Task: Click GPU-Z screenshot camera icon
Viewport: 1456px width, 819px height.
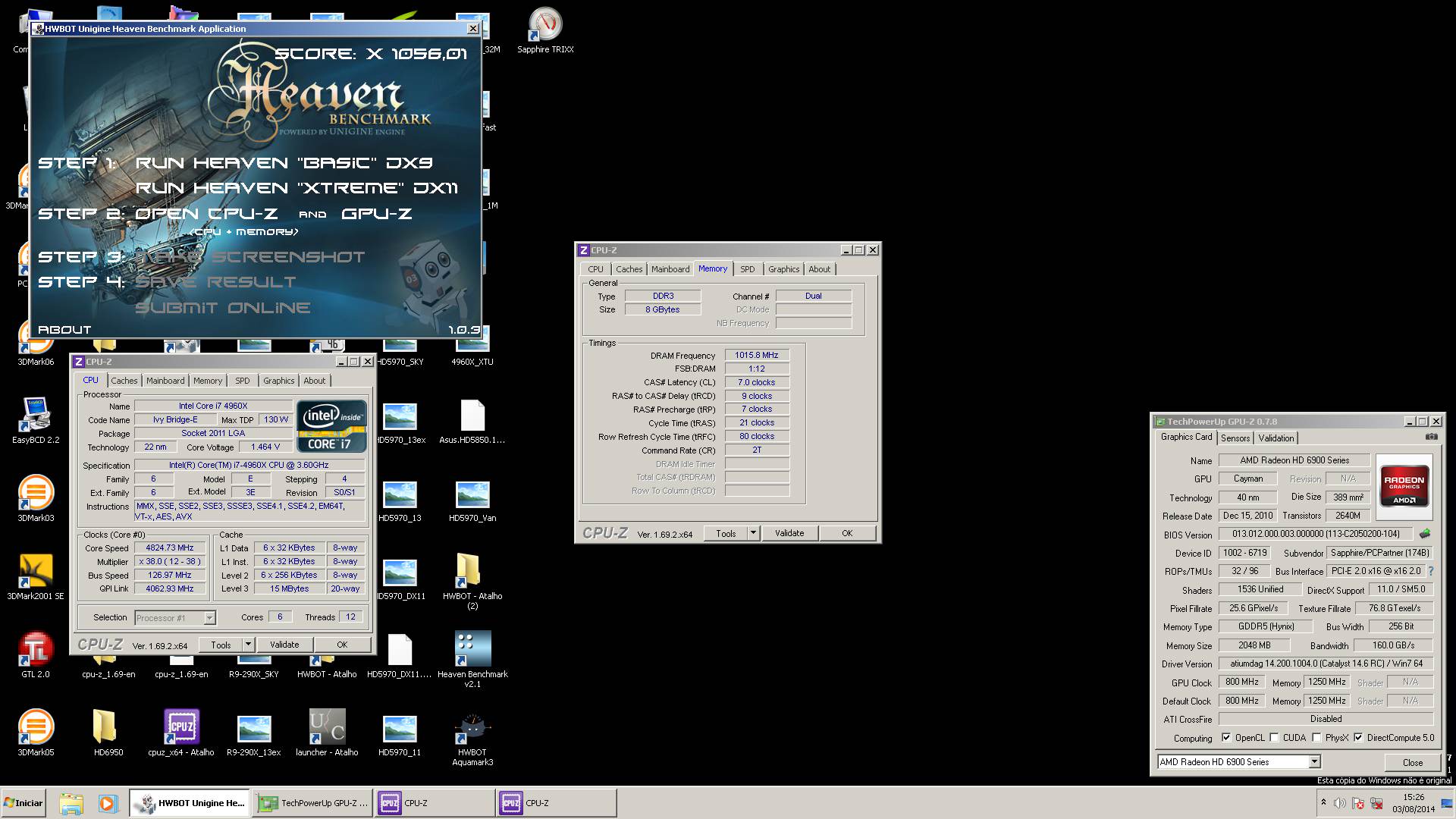Action: pyautogui.click(x=1431, y=437)
